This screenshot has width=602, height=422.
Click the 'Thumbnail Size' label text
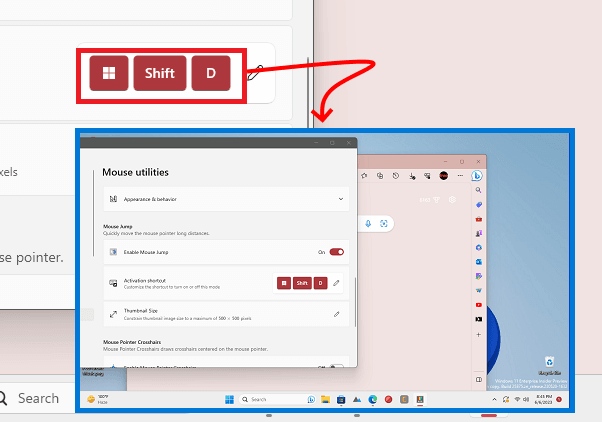[x=141, y=311]
